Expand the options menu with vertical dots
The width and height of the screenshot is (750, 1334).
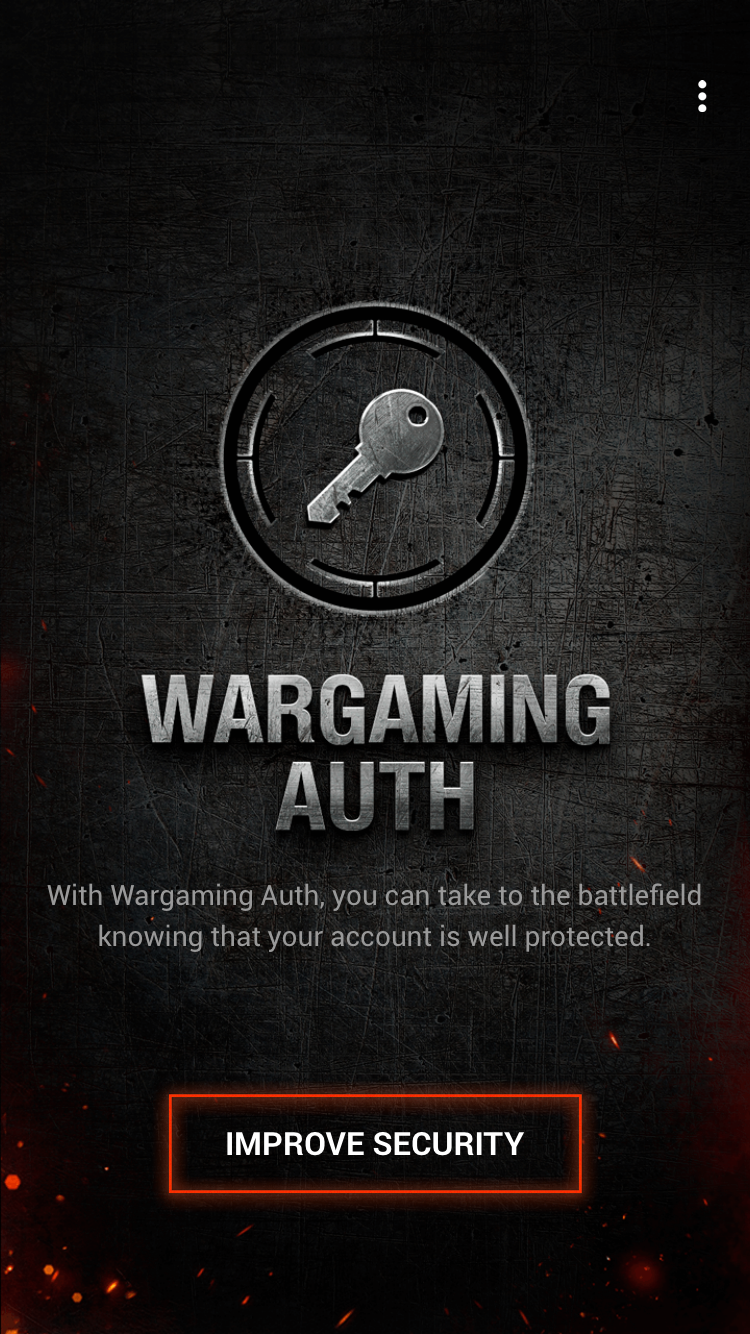click(x=702, y=96)
